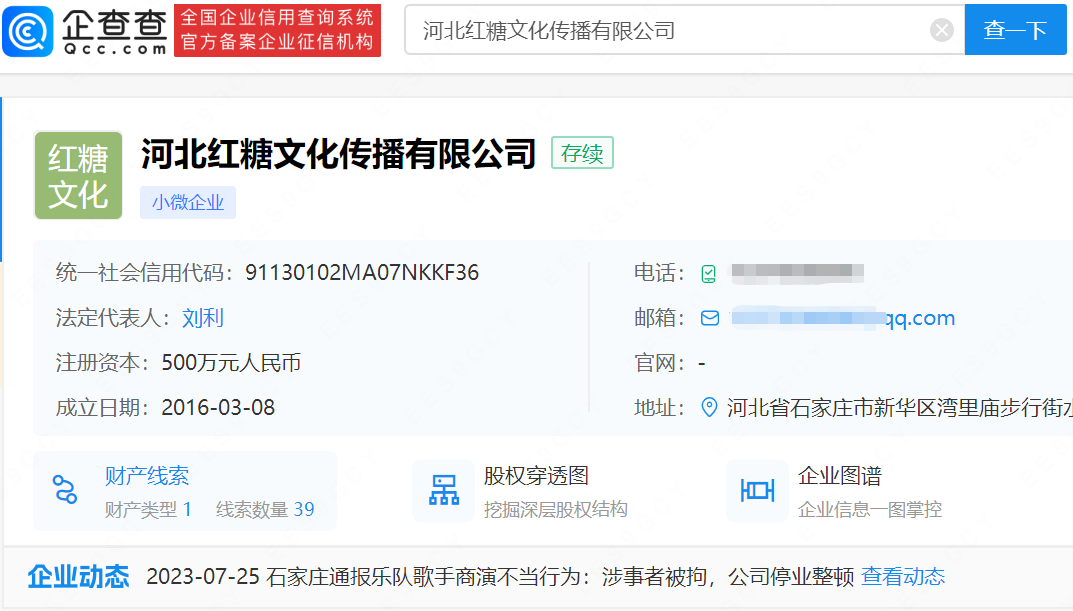
Task: Click the 2023-07-25 news headline text
Action: 500,577
